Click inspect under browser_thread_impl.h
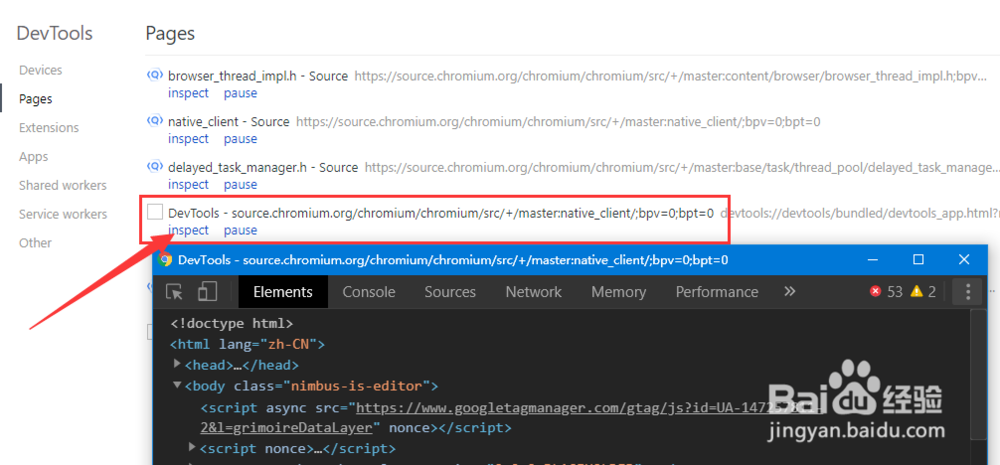 click(x=188, y=93)
